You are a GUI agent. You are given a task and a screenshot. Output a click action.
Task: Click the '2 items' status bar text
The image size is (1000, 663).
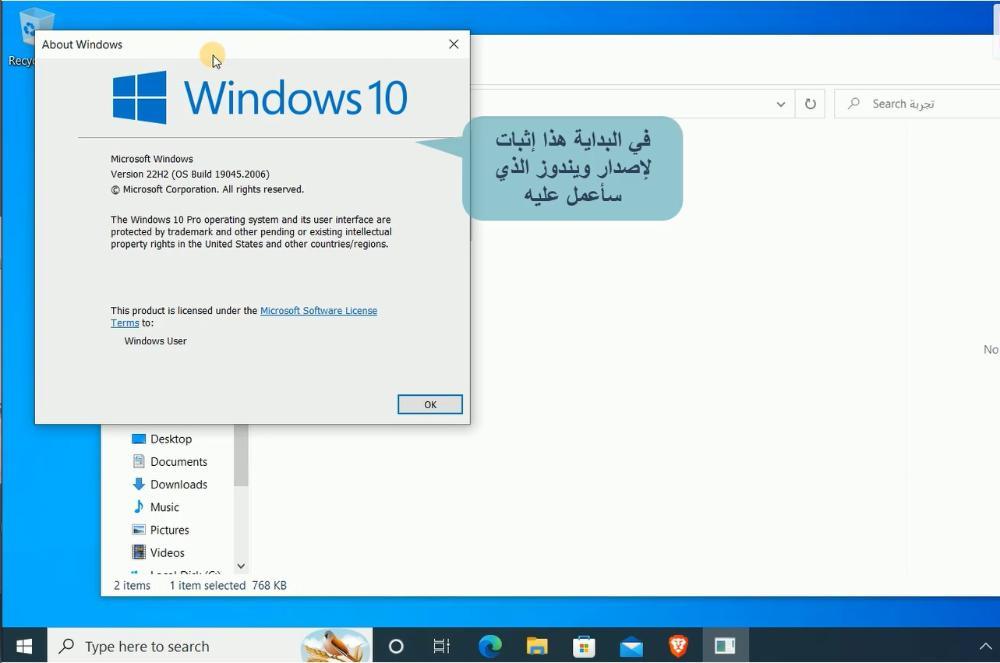tap(132, 585)
